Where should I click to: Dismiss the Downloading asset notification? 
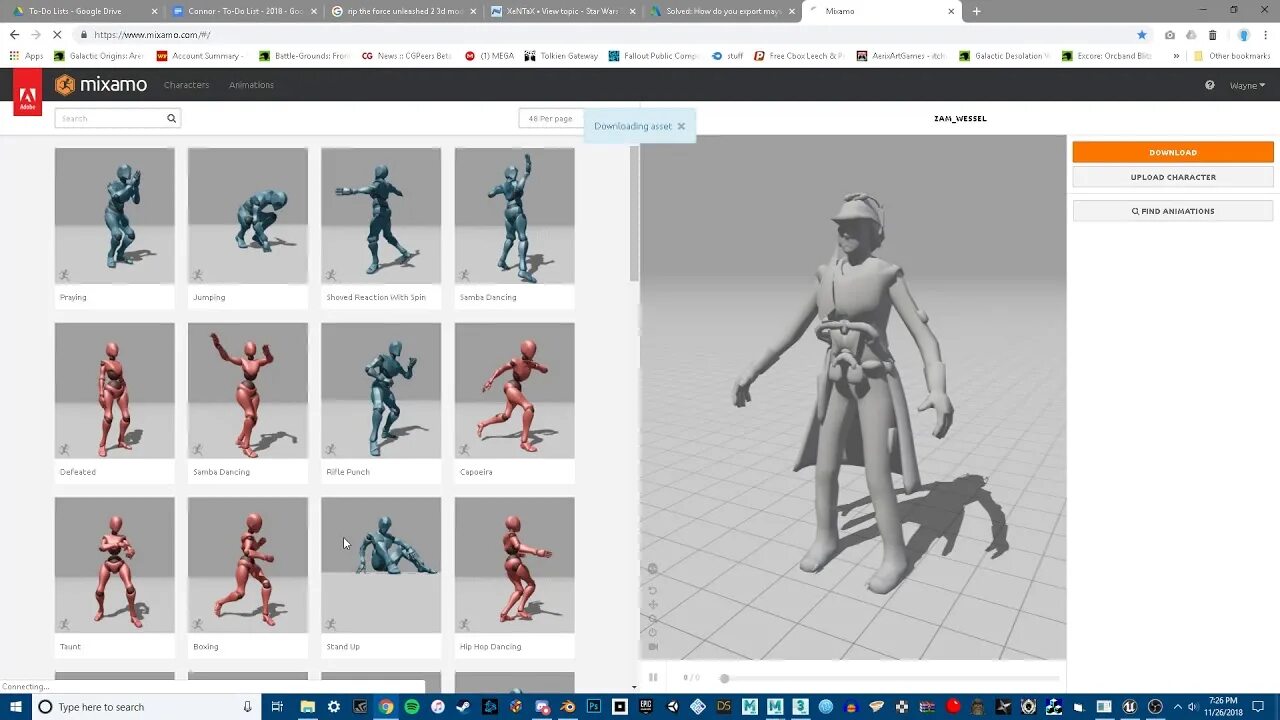681,126
